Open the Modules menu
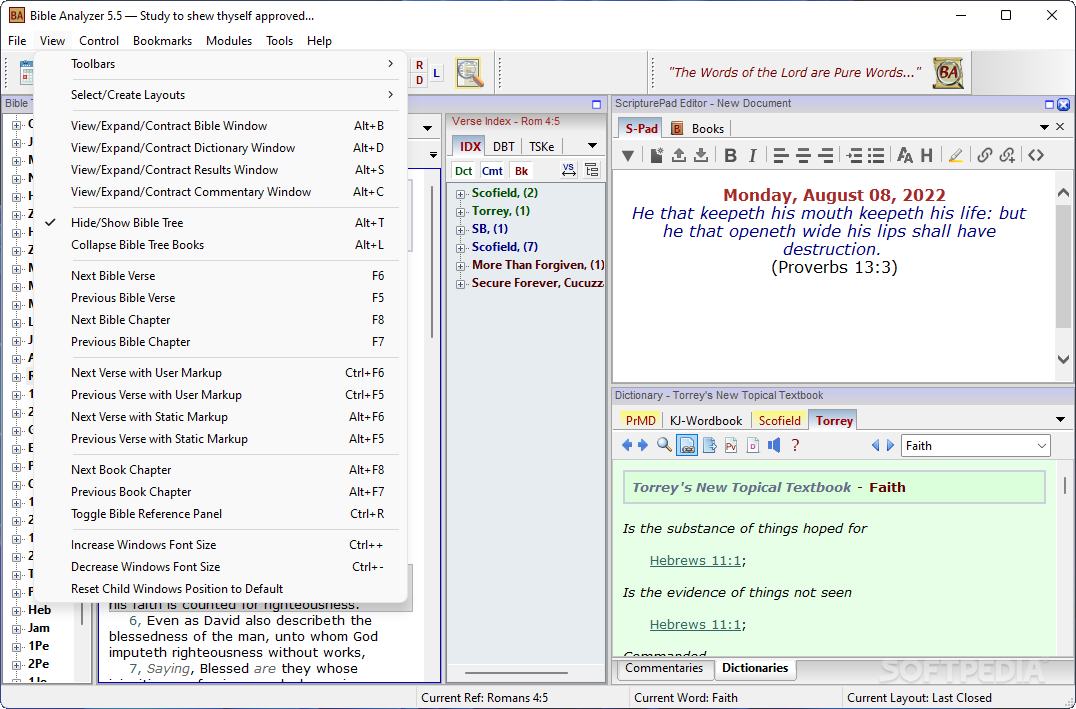Screen dimensions: 1076x709 pyautogui.click(x=229, y=40)
